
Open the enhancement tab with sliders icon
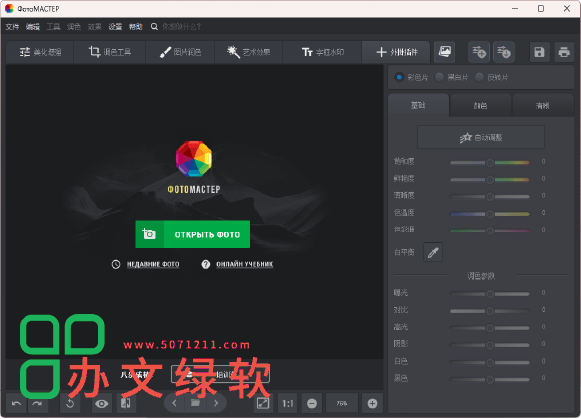pos(40,52)
